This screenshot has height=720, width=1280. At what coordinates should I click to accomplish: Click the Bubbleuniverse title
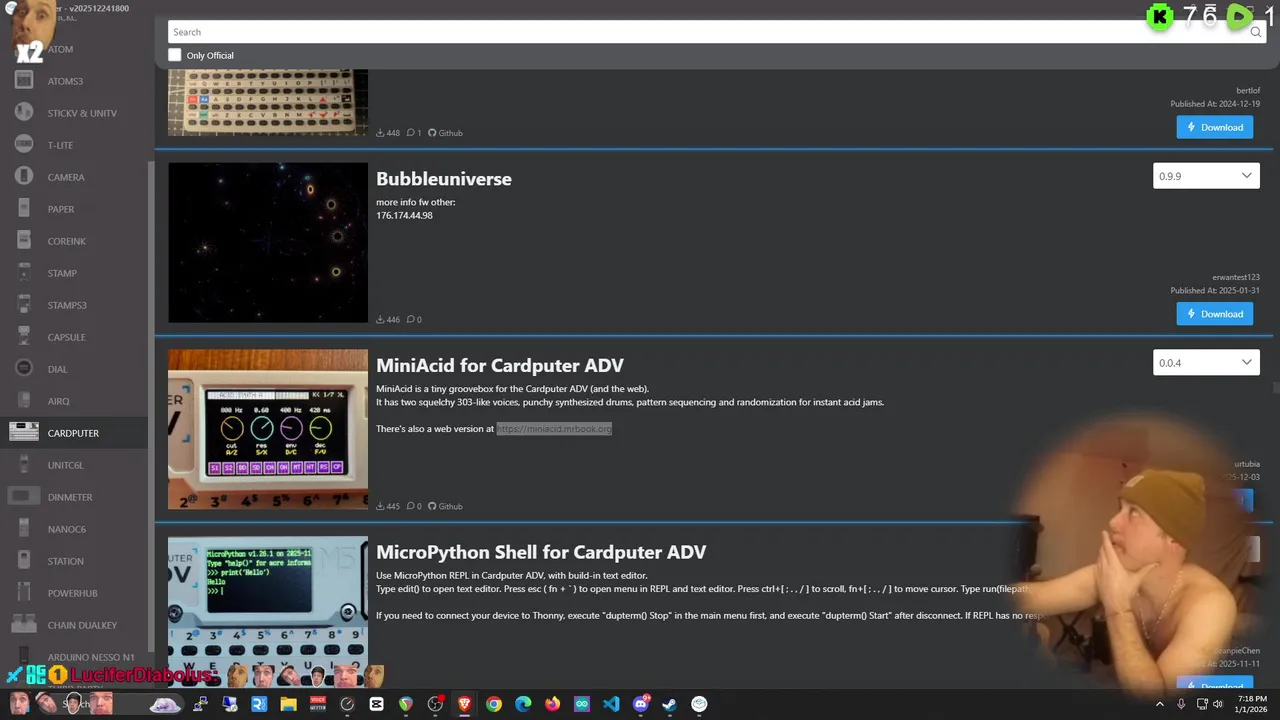[x=444, y=179]
